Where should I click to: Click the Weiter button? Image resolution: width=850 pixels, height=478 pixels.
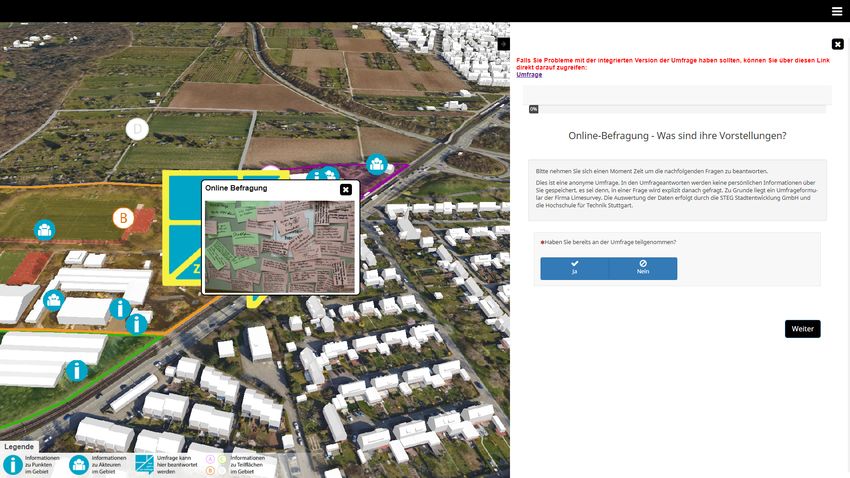[x=802, y=329]
